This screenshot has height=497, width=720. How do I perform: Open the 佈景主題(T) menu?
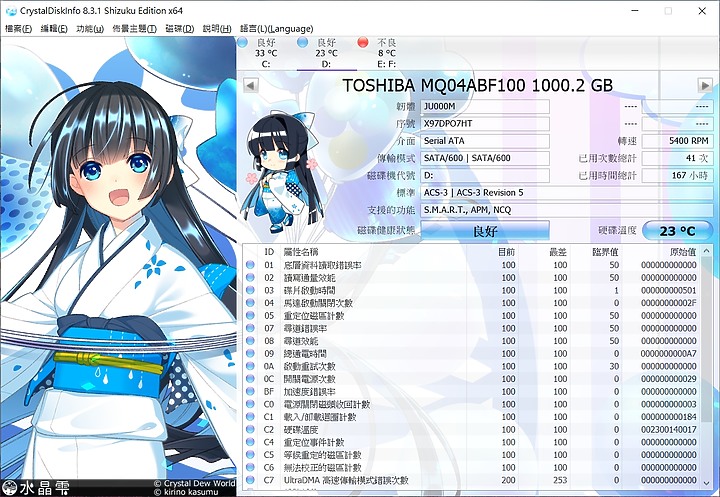tap(135, 28)
